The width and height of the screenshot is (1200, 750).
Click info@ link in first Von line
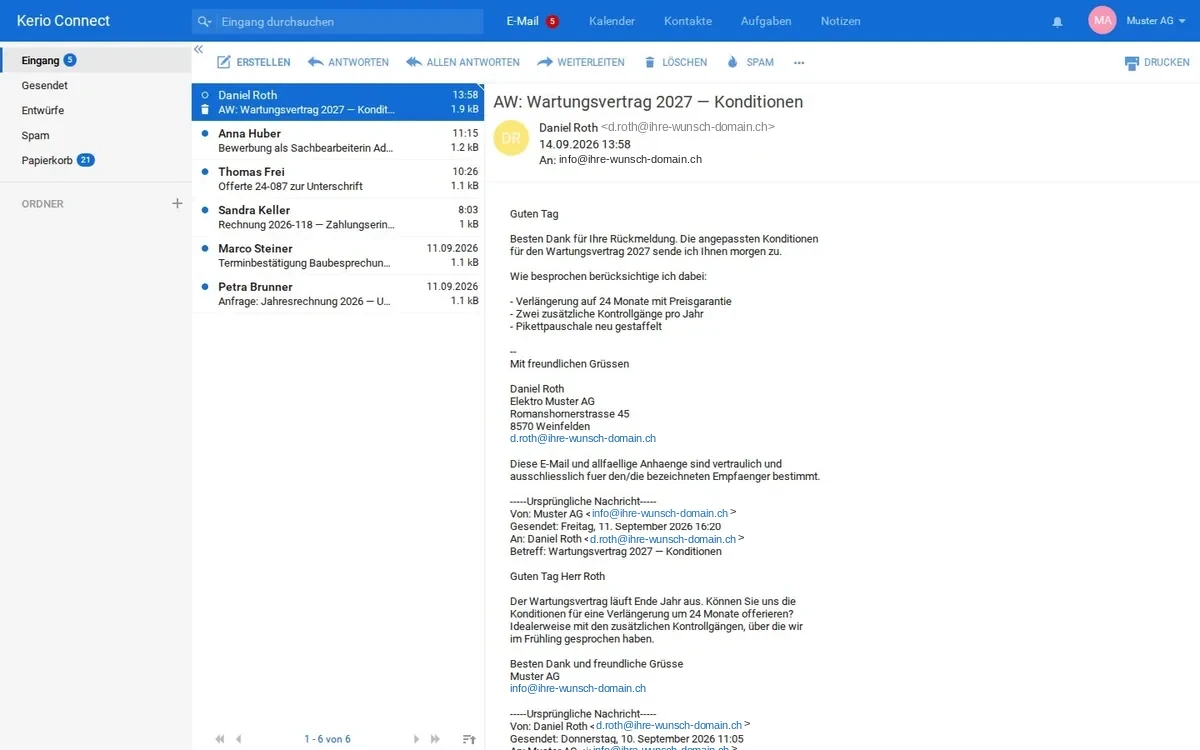tap(660, 513)
